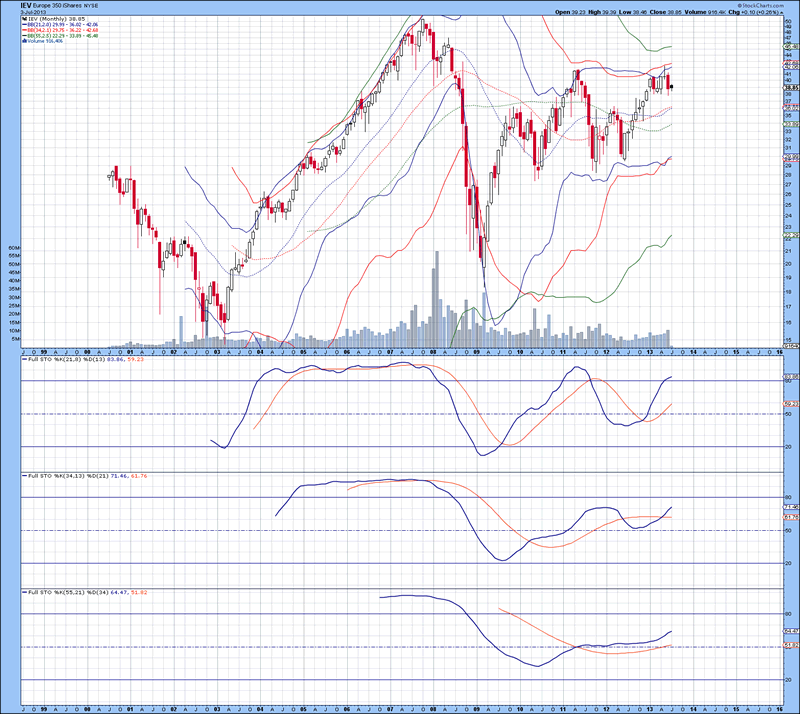
Task: Click the black last-price dot on chart
Action: (672, 87)
